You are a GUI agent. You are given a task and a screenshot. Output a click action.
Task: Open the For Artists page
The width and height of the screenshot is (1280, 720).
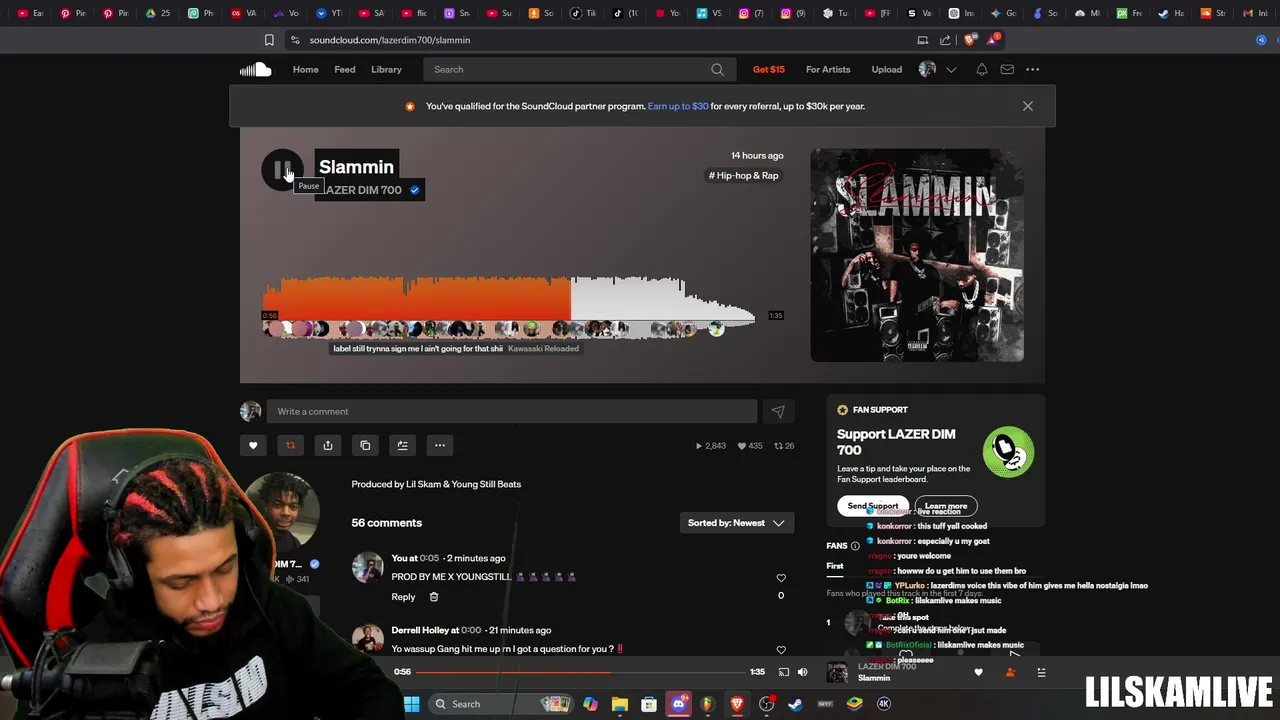pyautogui.click(x=828, y=69)
